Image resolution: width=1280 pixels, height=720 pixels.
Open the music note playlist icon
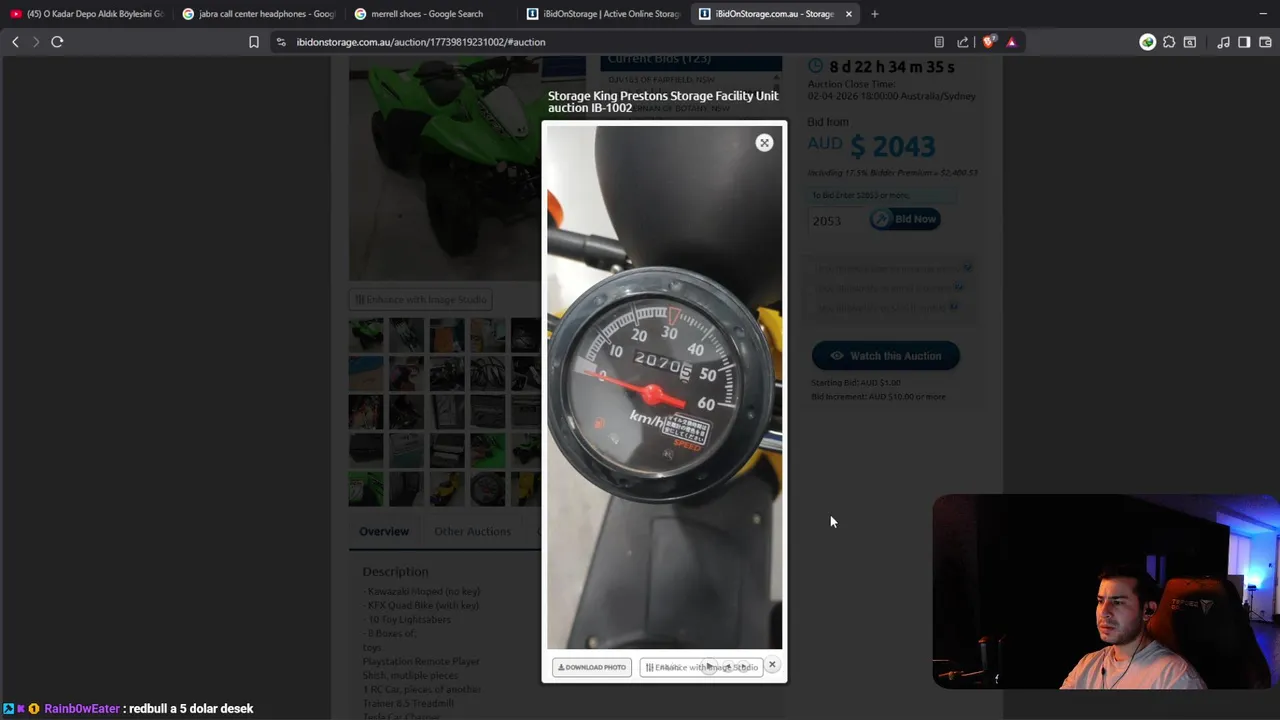point(1223,42)
